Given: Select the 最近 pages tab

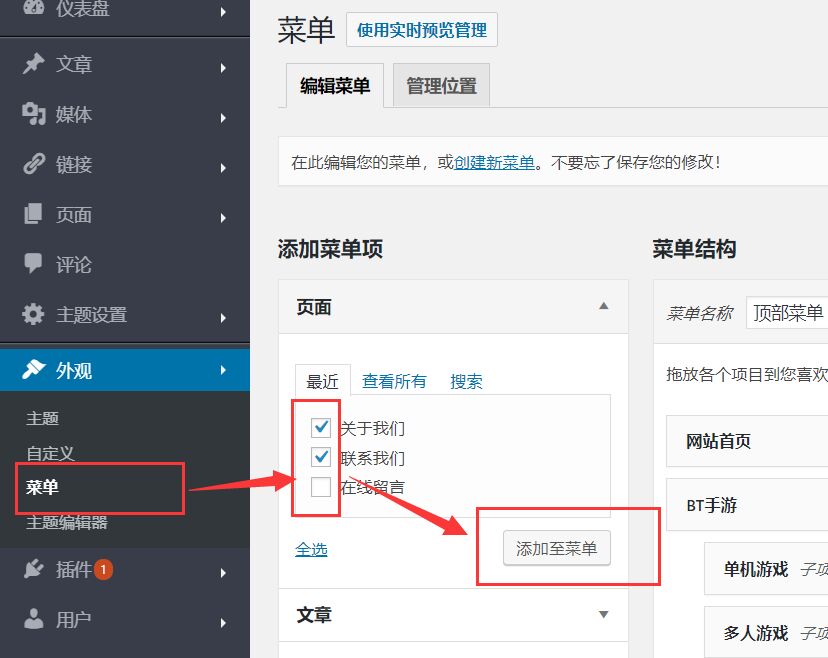Looking at the screenshot, I should point(322,381).
